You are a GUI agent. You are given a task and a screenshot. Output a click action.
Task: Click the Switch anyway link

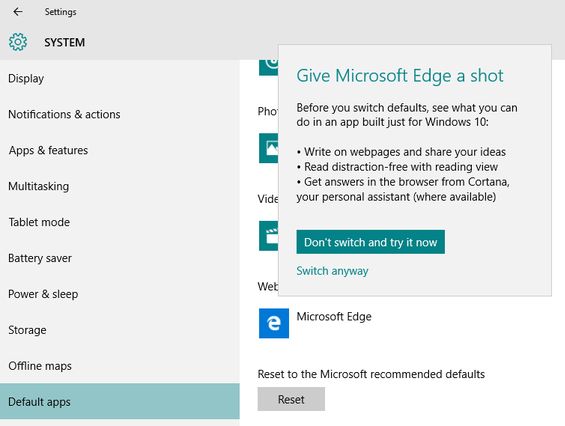(x=332, y=271)
